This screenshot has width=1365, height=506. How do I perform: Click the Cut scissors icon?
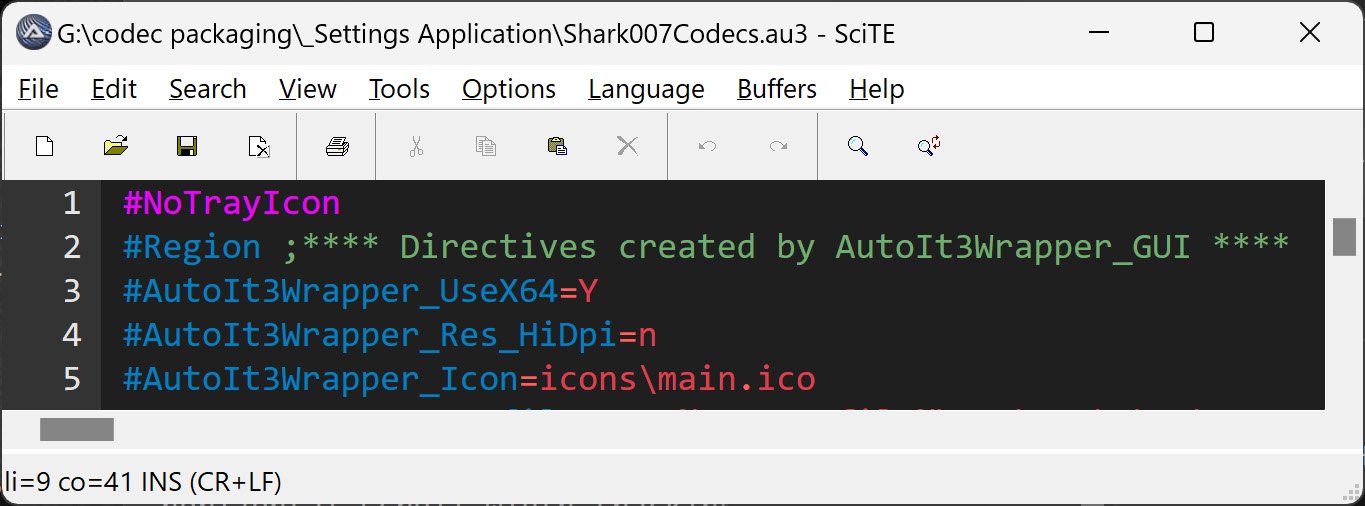pos(416,147)
